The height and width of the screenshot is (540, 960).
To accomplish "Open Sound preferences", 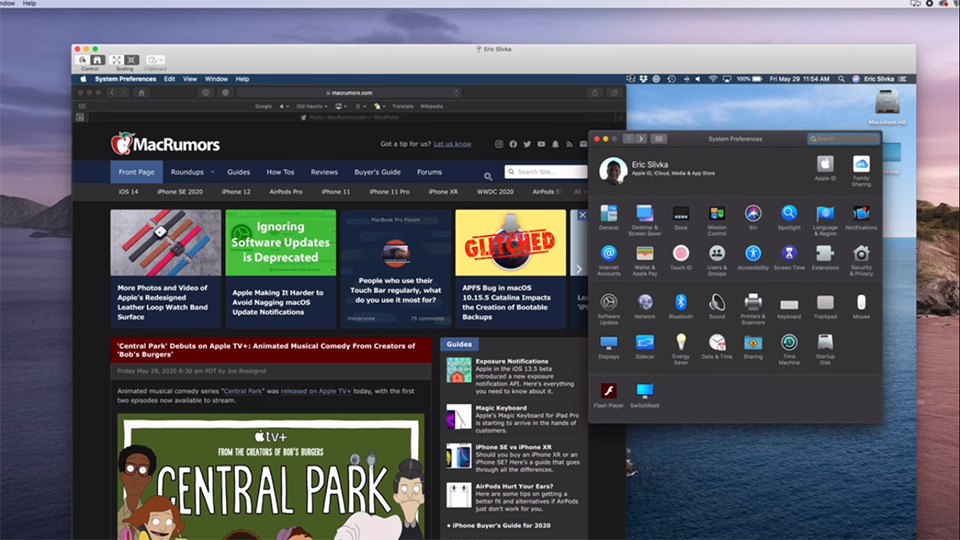I will (717, 306).
